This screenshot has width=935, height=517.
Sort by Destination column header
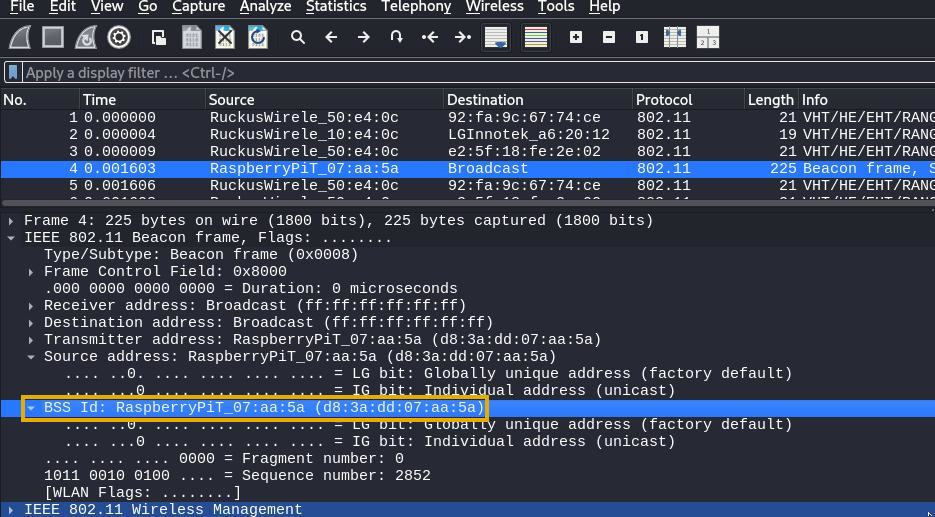538,100
